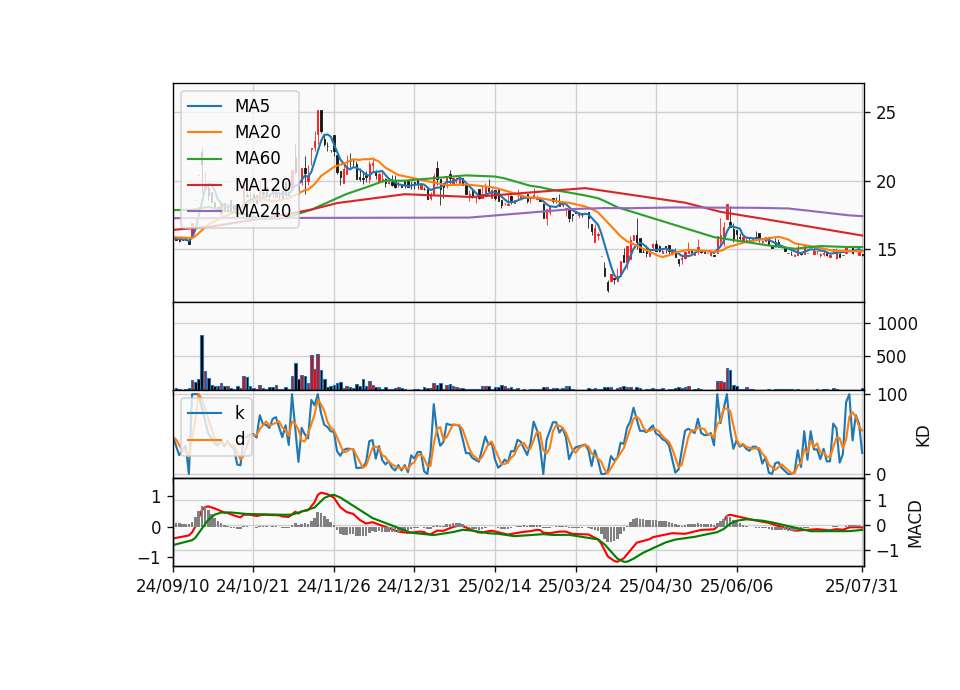Click the 24/12/31 date axis label
The width and height of the screenshot is (960, 690).
[414, 586]
